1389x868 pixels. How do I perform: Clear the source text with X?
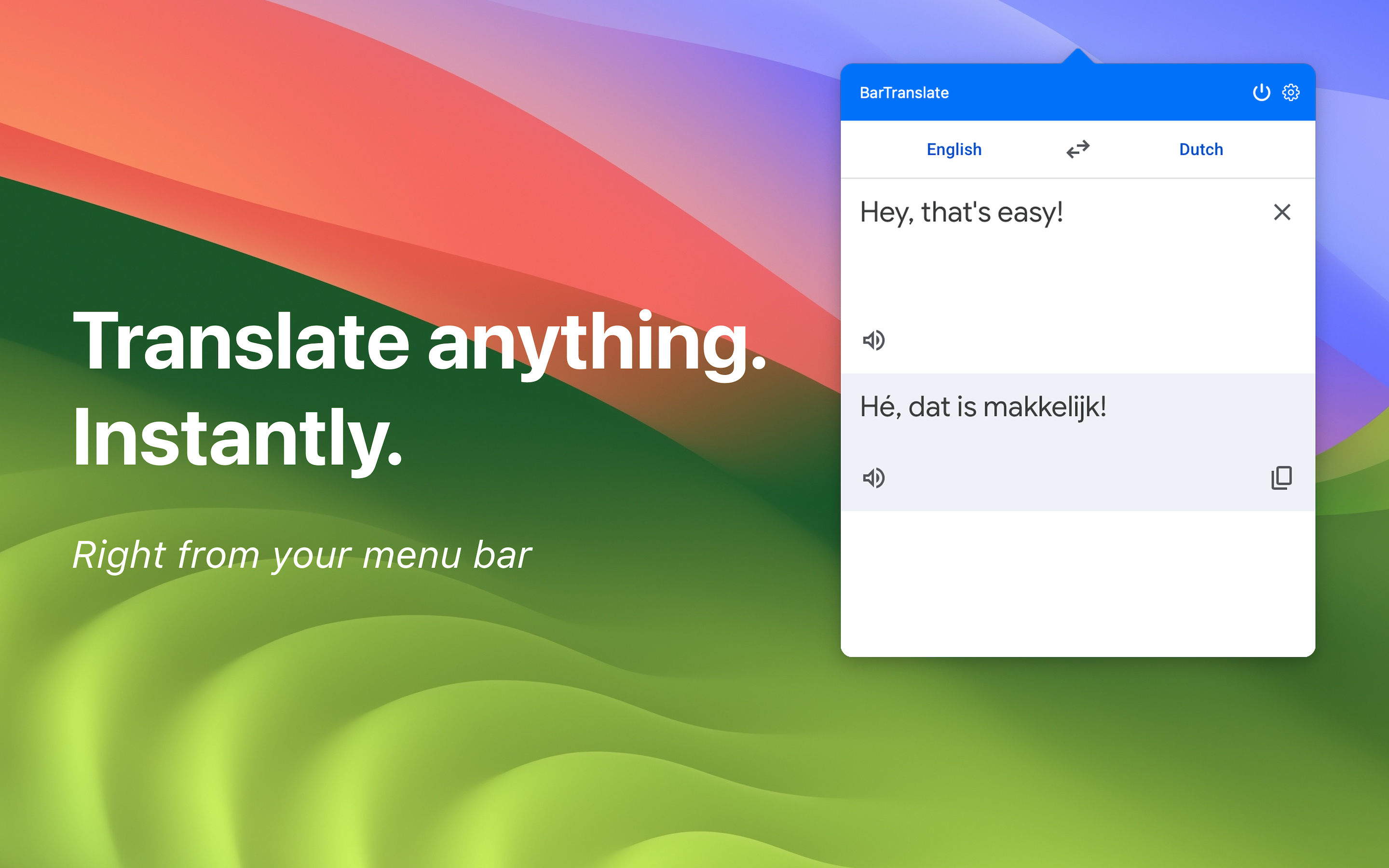point(1281,212)
